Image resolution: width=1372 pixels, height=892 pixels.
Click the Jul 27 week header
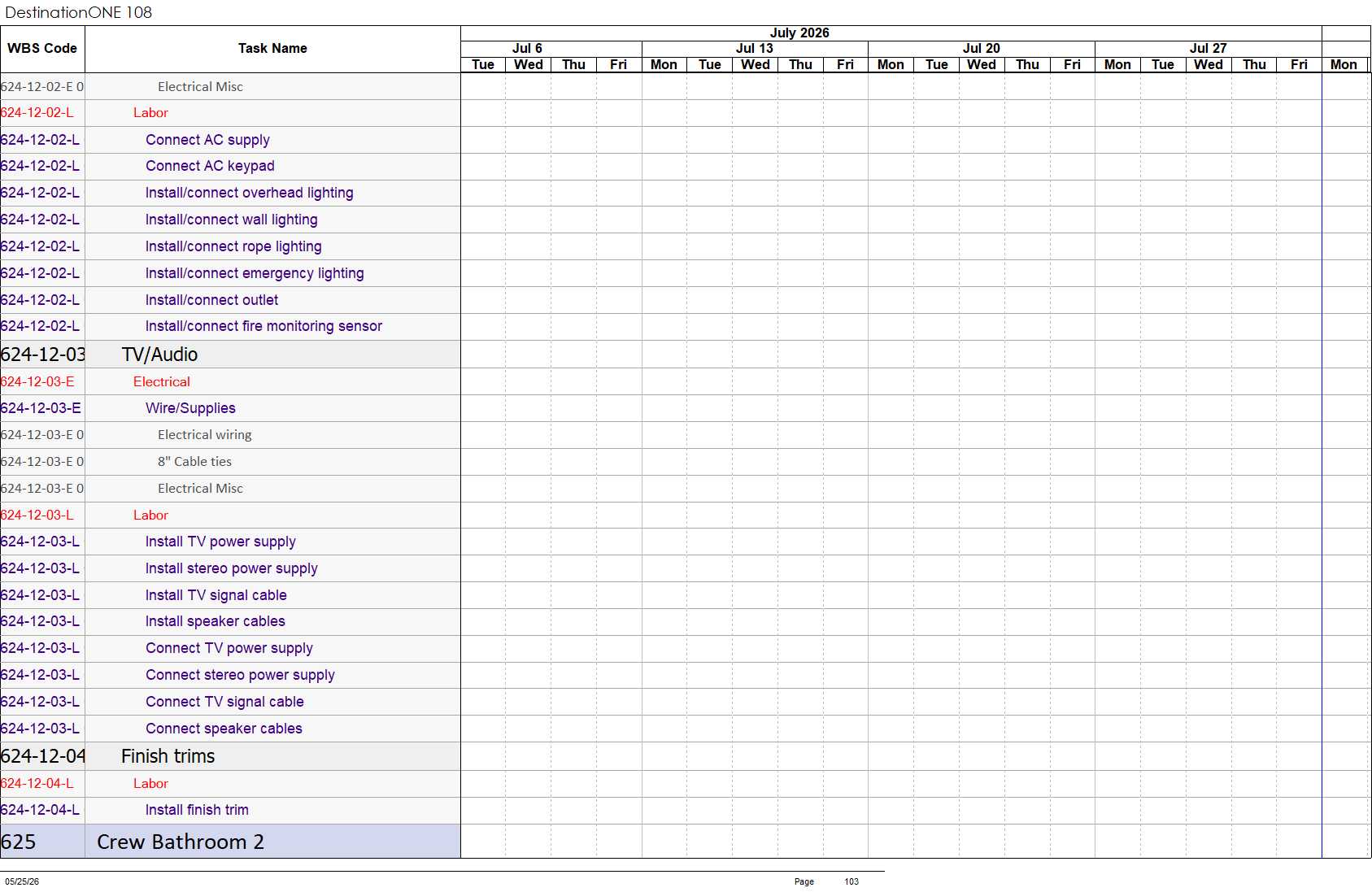click(x=1208, y=49)
